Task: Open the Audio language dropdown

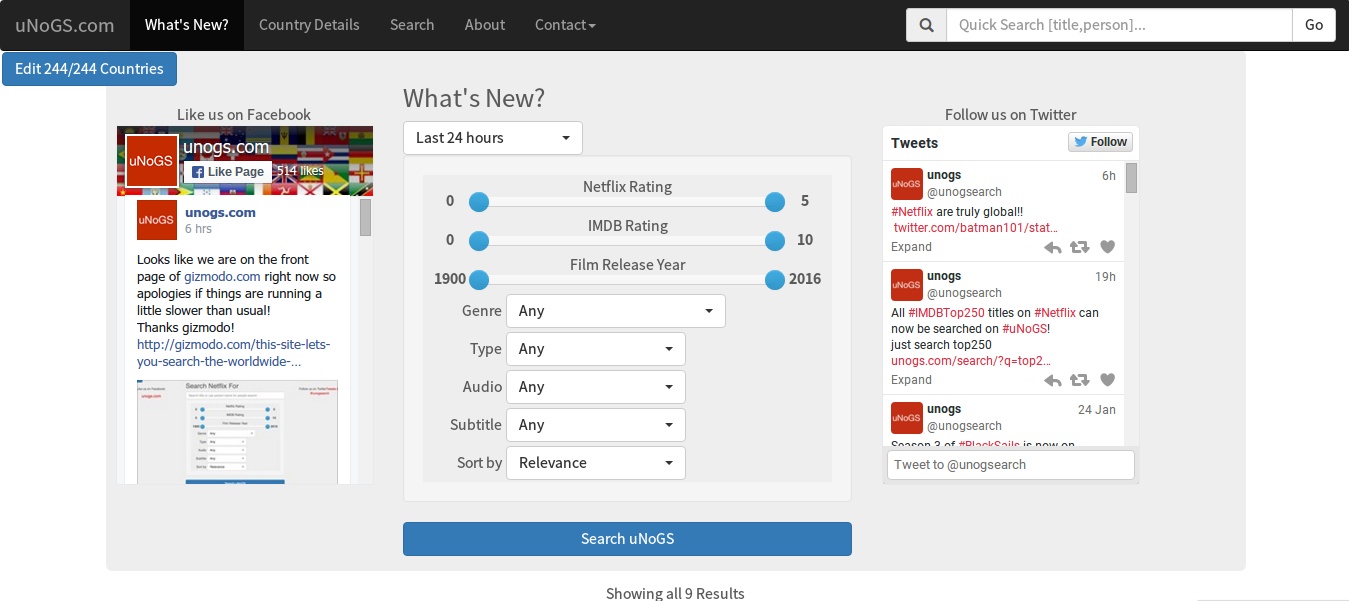Action: click(x=595, y=387)
